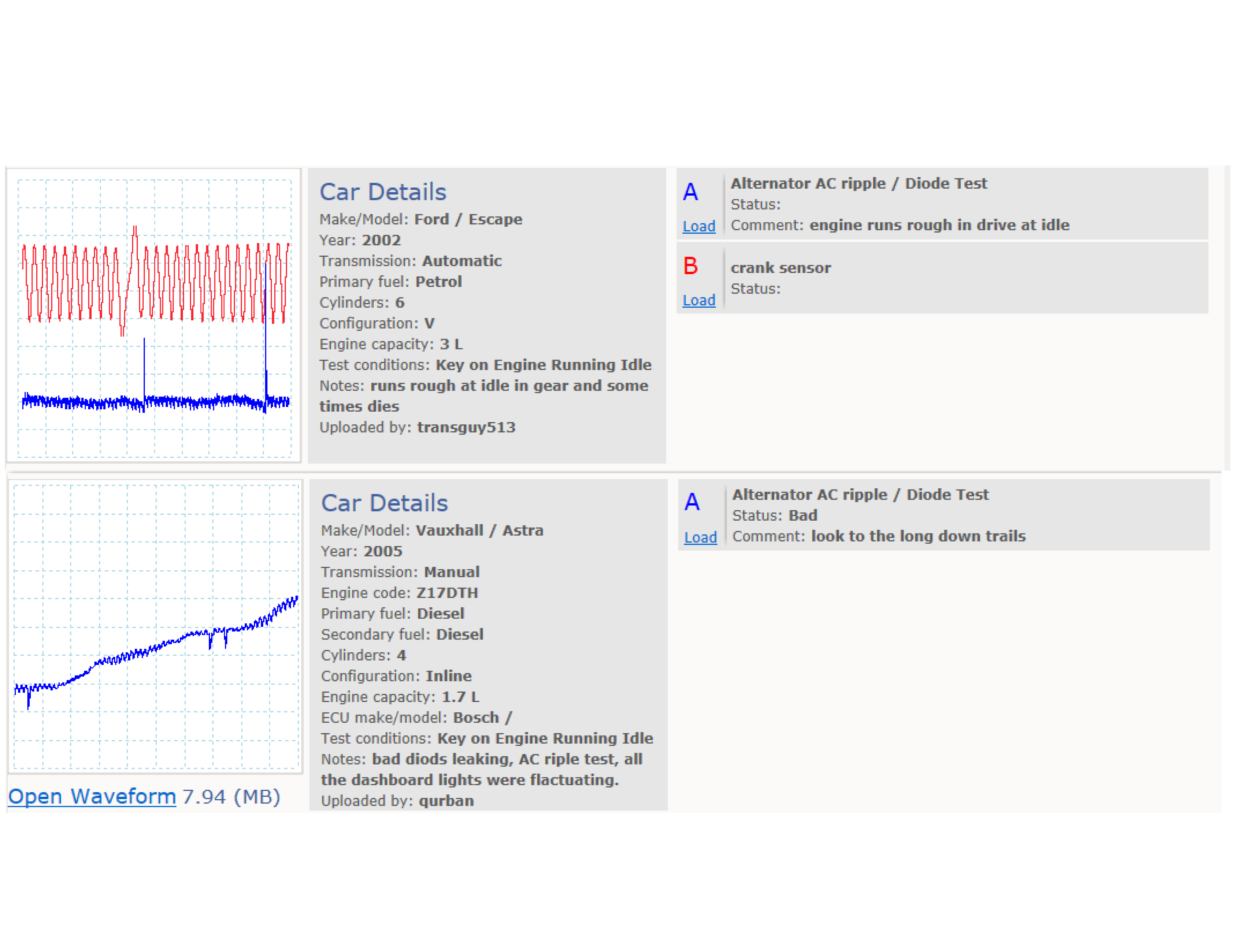Open Waveform link for the 7.94 MB file
1241x952 pixels.
click(x=92, y=796)
